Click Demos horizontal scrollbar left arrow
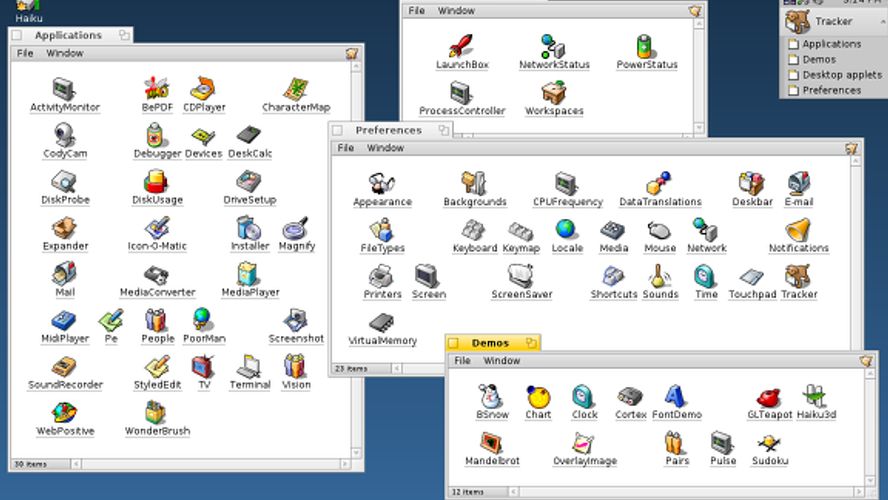 coord(513,492)
